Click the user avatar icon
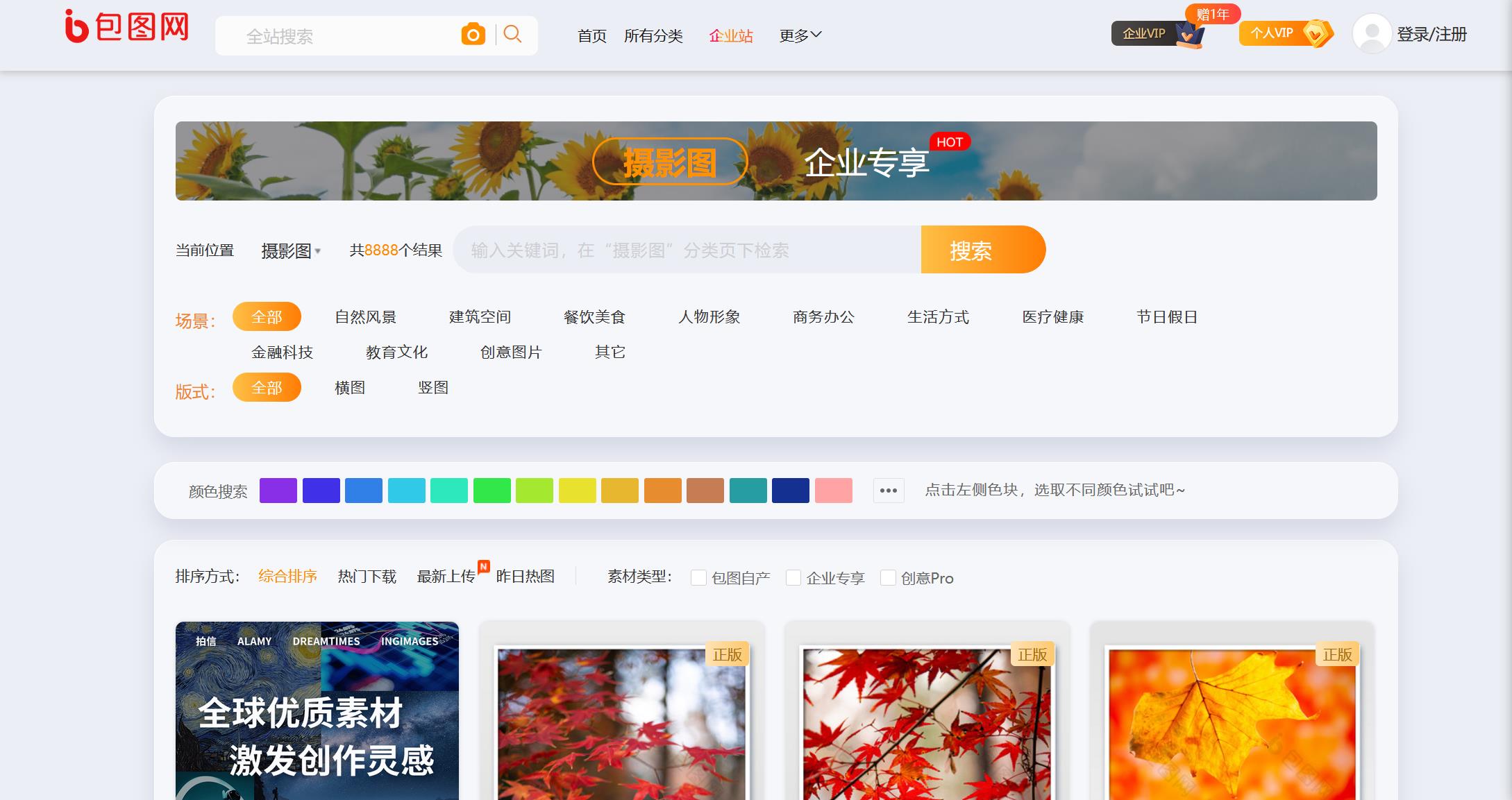Screen dimensions: 1512x800 click(x=1372, y=33)
